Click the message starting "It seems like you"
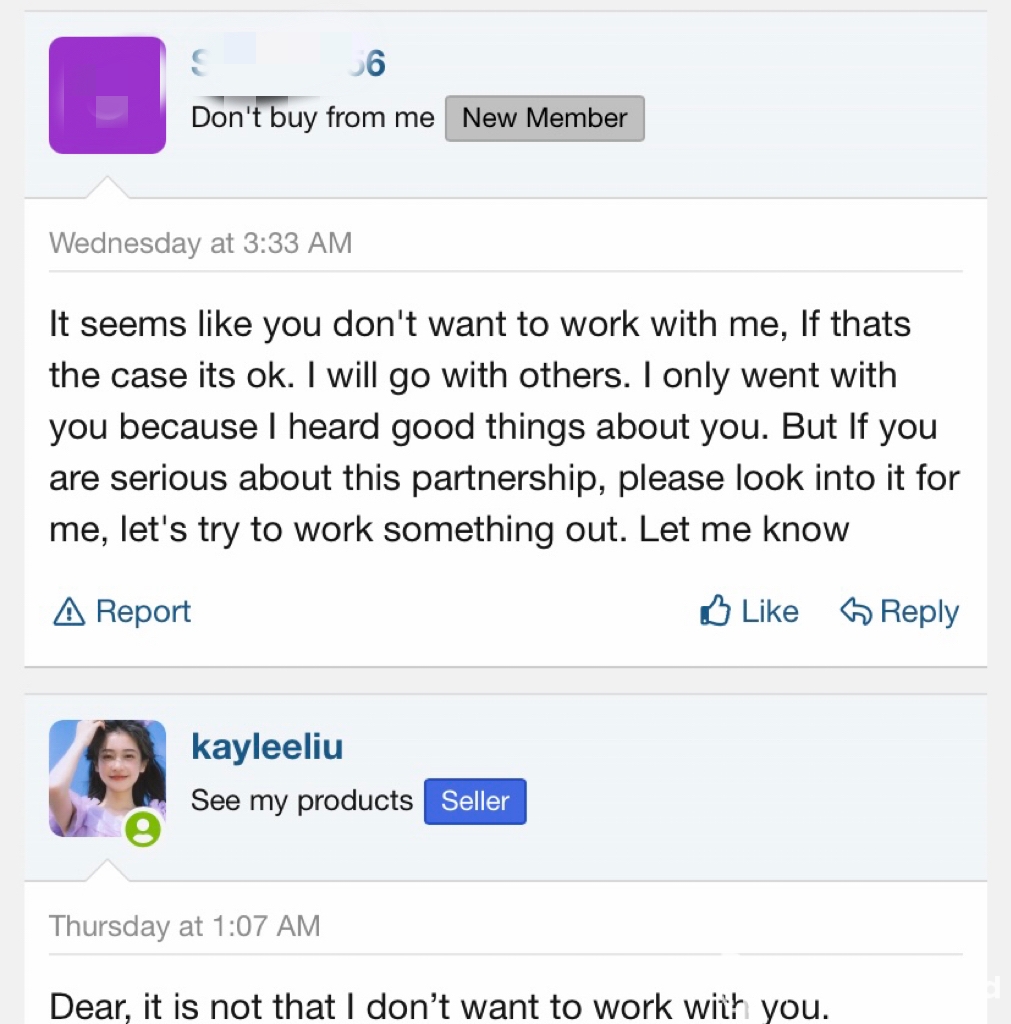The height and width of the screenshot is (1024, 1011). [500, 426]
